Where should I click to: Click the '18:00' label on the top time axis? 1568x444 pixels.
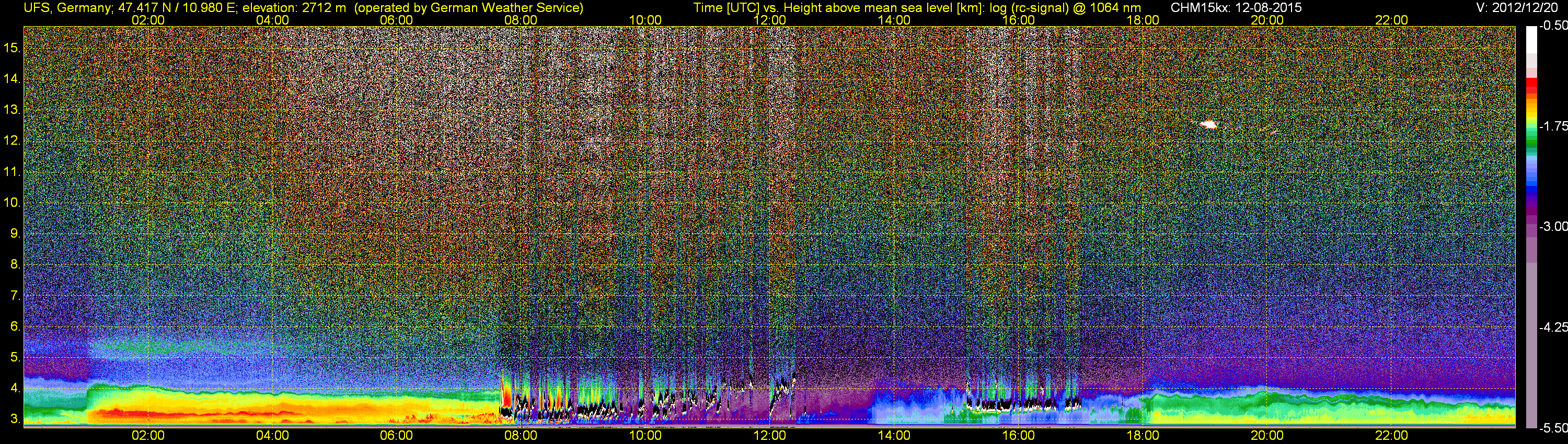[x=1143, y=20]
